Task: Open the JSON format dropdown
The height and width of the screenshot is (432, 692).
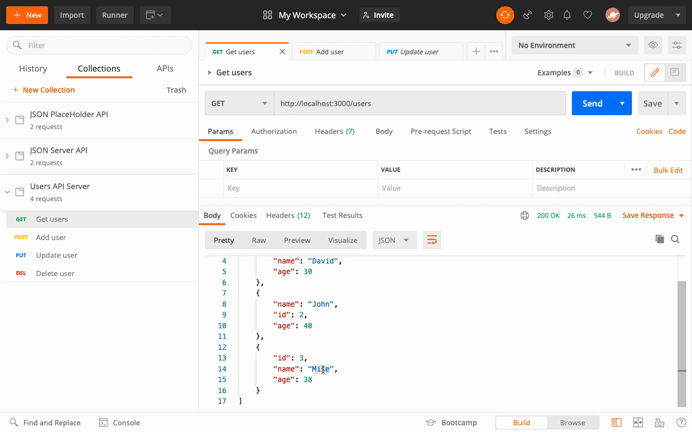Action: tap(394, 240)
